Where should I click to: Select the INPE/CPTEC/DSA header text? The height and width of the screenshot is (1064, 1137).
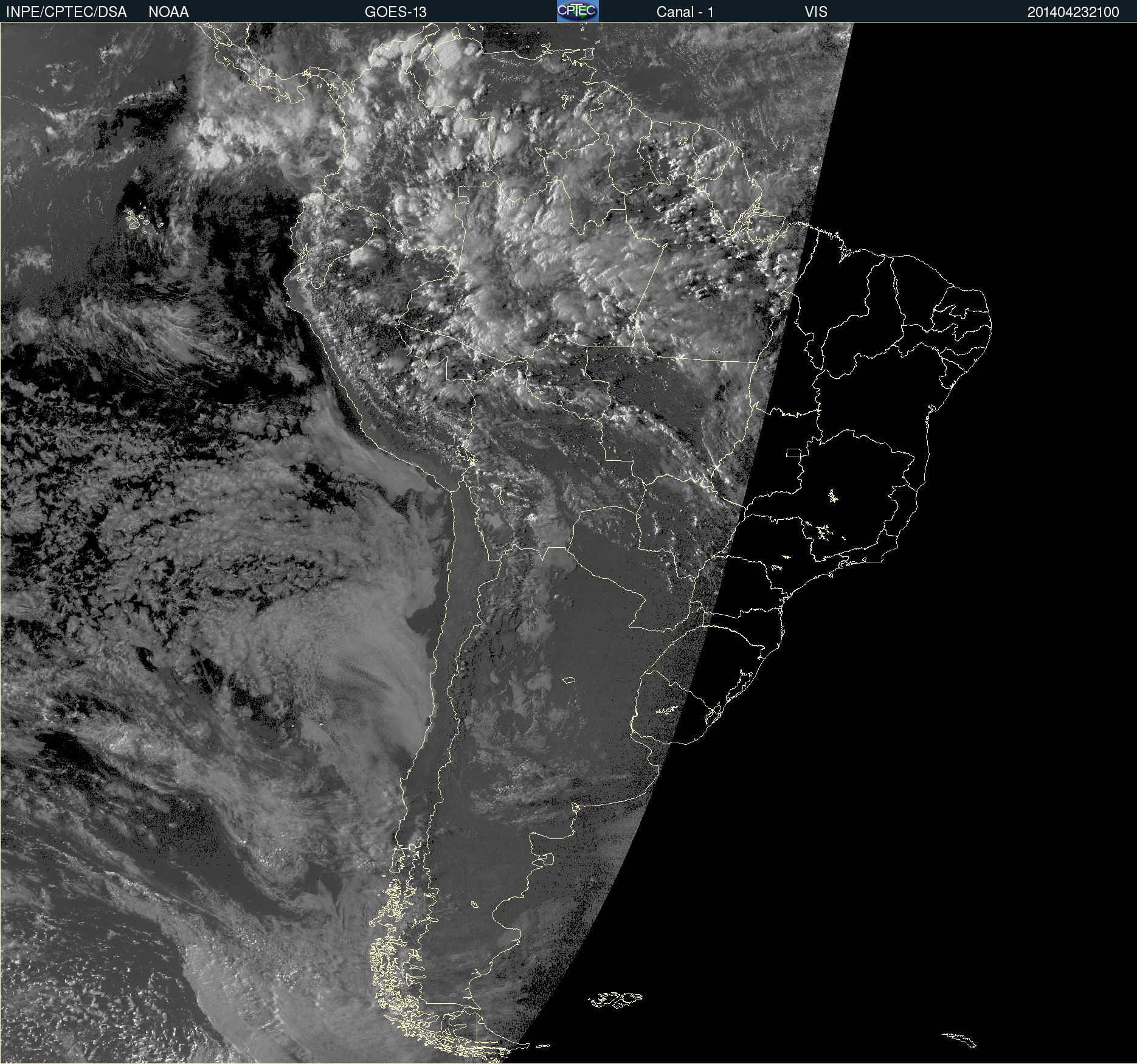pyautogui.click(x=66, y=12)
